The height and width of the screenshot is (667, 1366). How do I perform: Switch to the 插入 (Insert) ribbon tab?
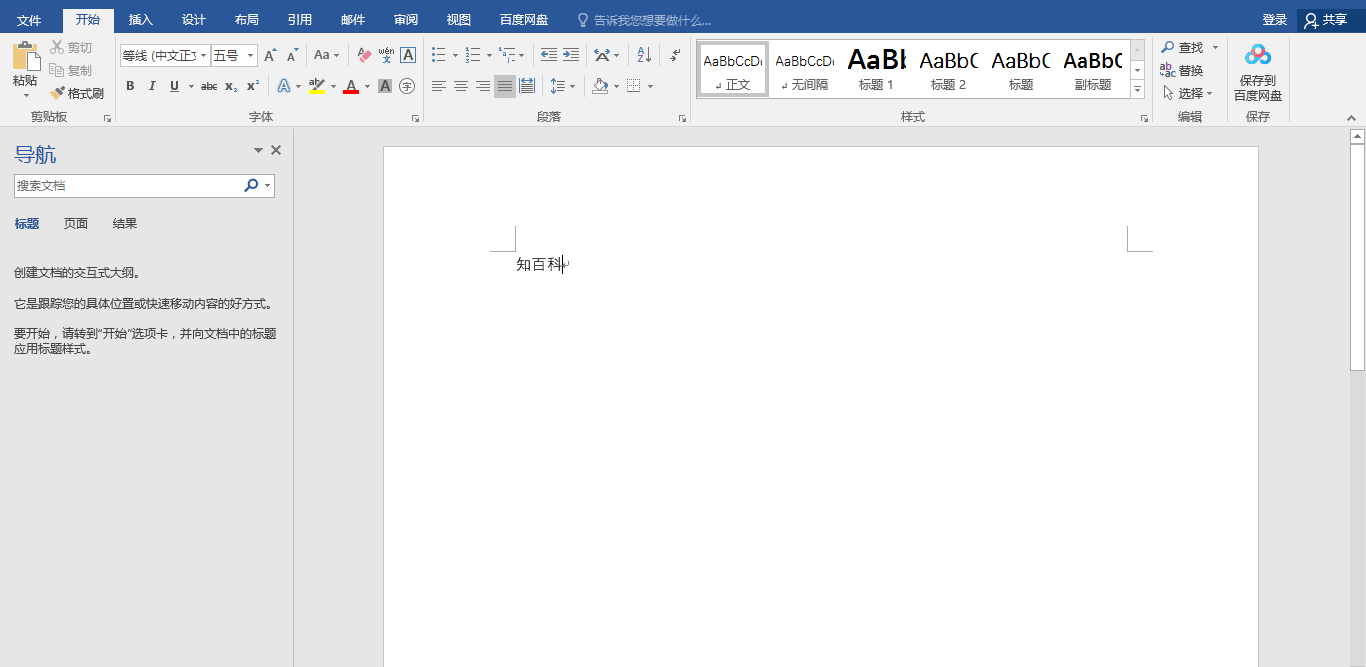tap(141, 20)
